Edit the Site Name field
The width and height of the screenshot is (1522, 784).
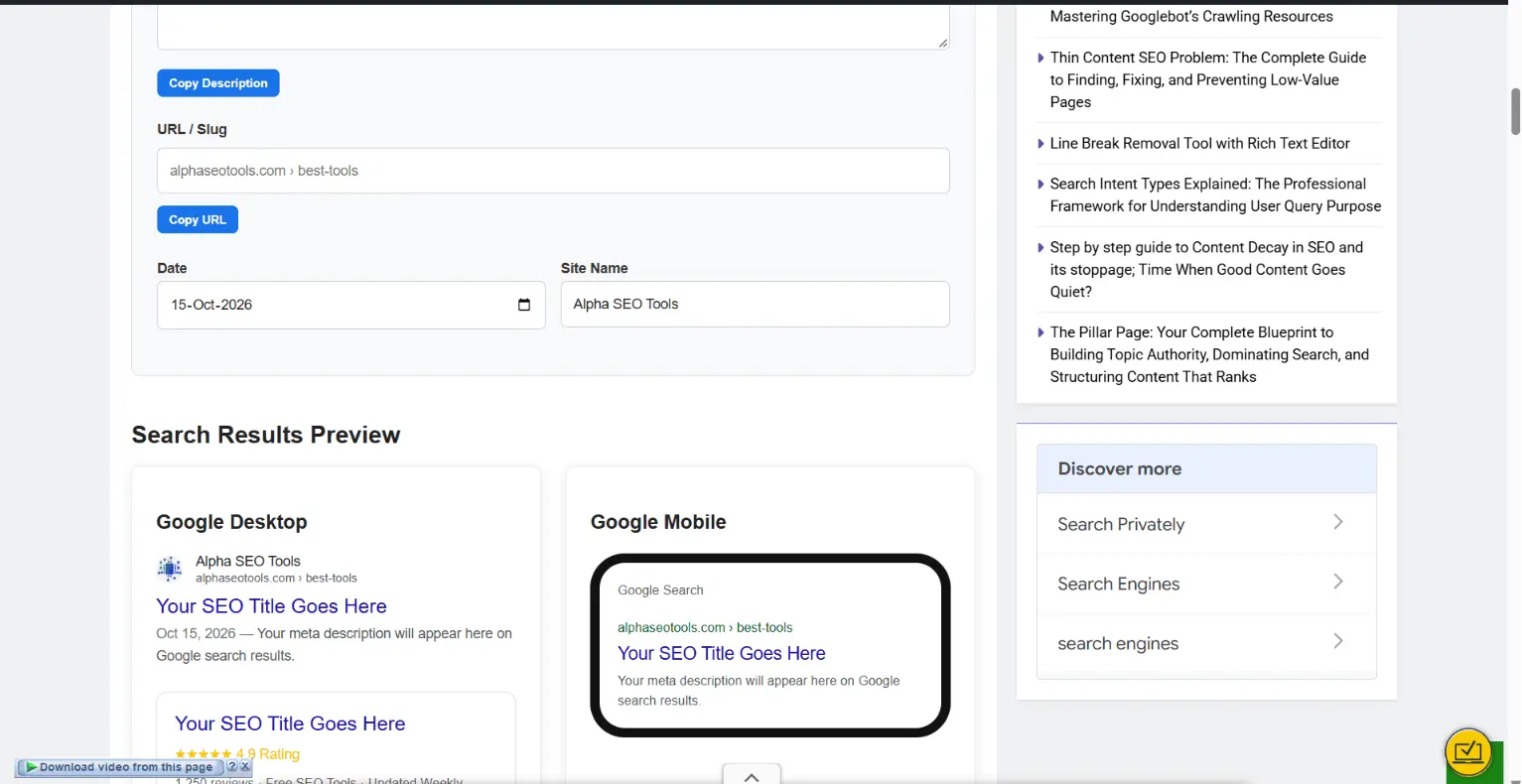[x=756, y=304]
